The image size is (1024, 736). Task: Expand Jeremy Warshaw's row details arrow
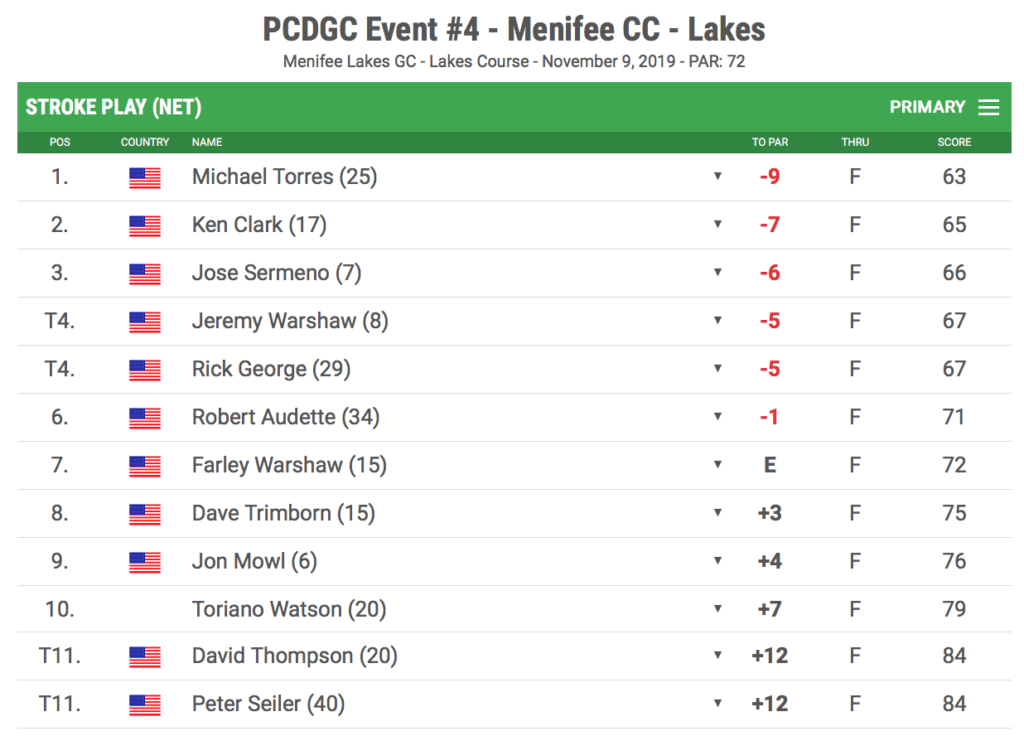pos(718,320)
